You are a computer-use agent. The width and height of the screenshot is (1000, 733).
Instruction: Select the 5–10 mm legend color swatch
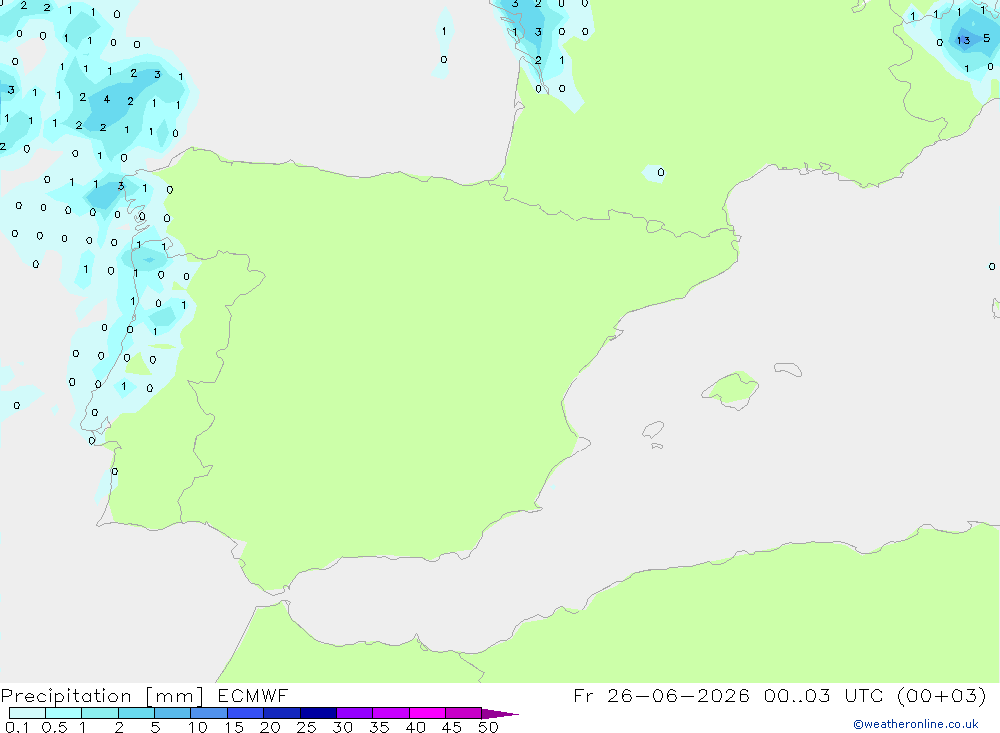coord(173,713)
